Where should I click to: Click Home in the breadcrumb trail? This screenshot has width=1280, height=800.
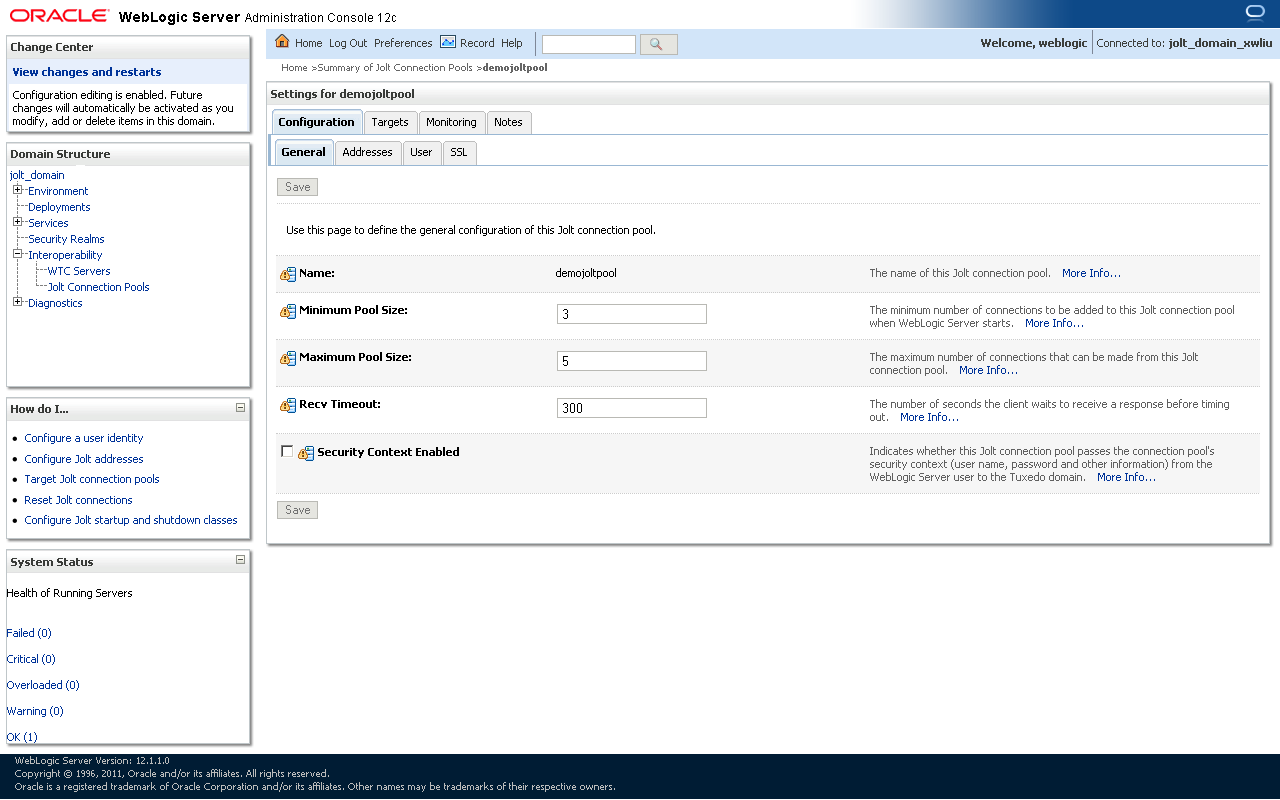294,68
